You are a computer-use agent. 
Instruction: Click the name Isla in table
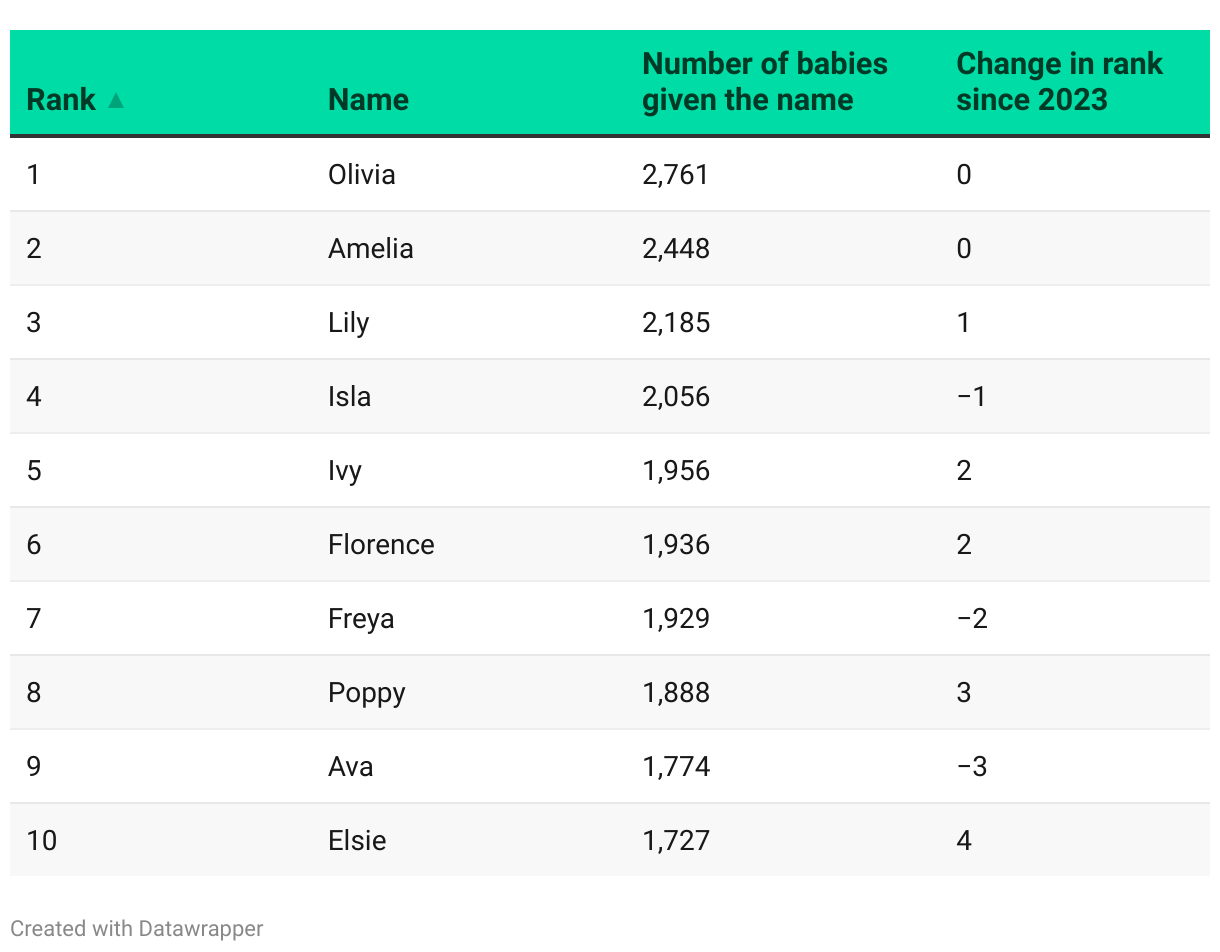(x=349, y=397)
